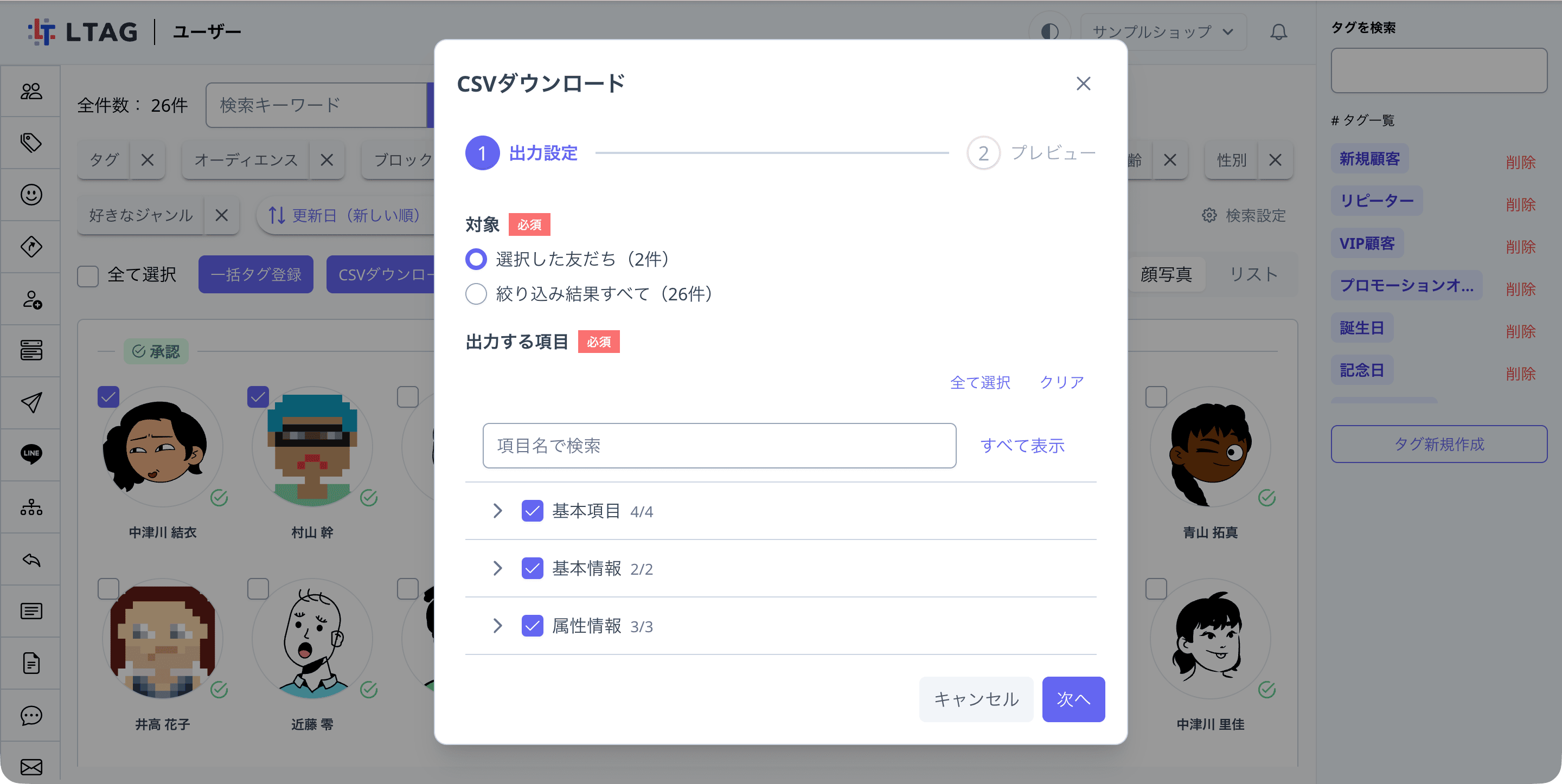Uncheck the 属性情報 checkbox
1562x784 pixels.
533,625
